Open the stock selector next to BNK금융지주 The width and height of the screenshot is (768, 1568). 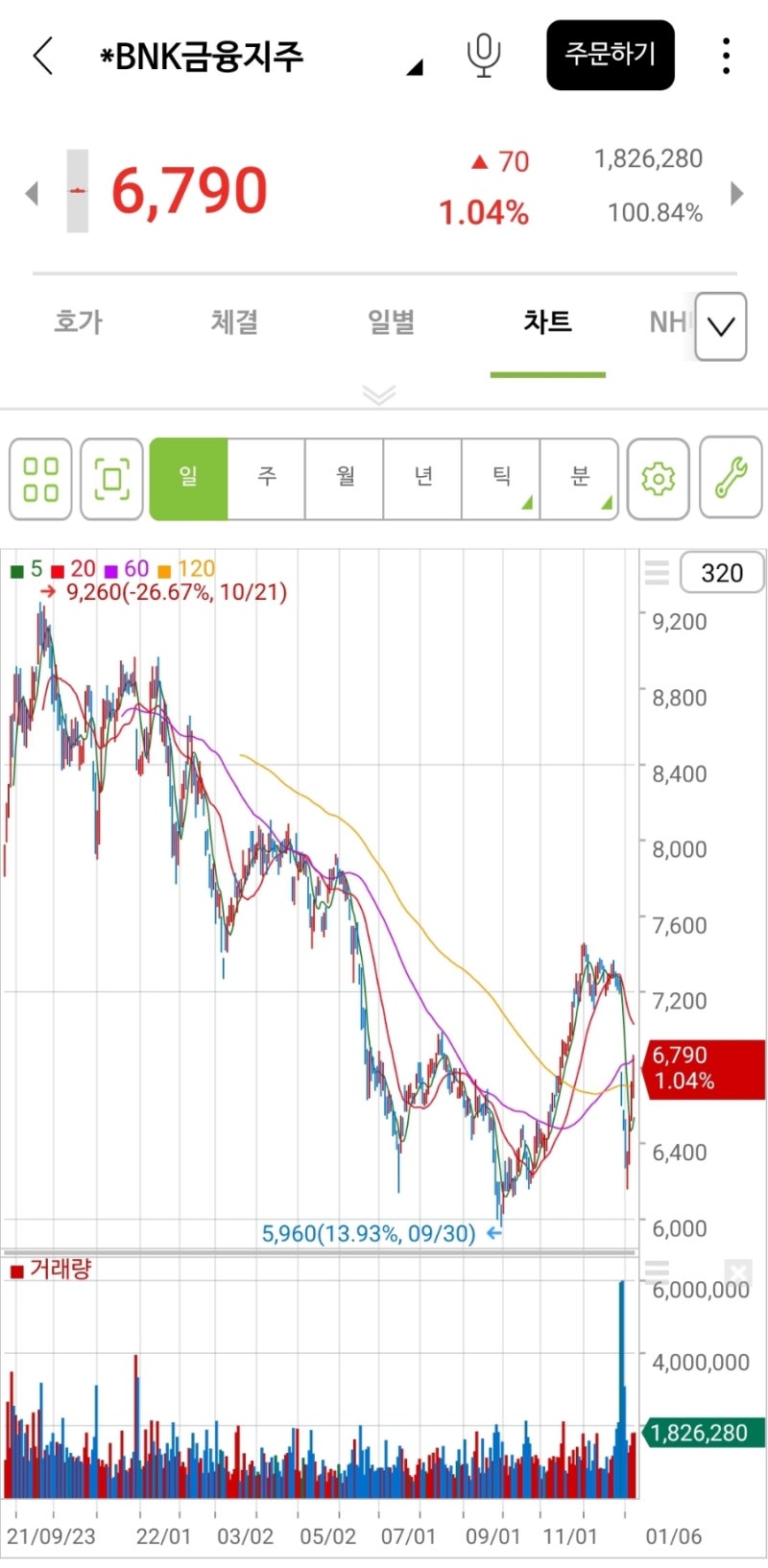coord(415,67)
